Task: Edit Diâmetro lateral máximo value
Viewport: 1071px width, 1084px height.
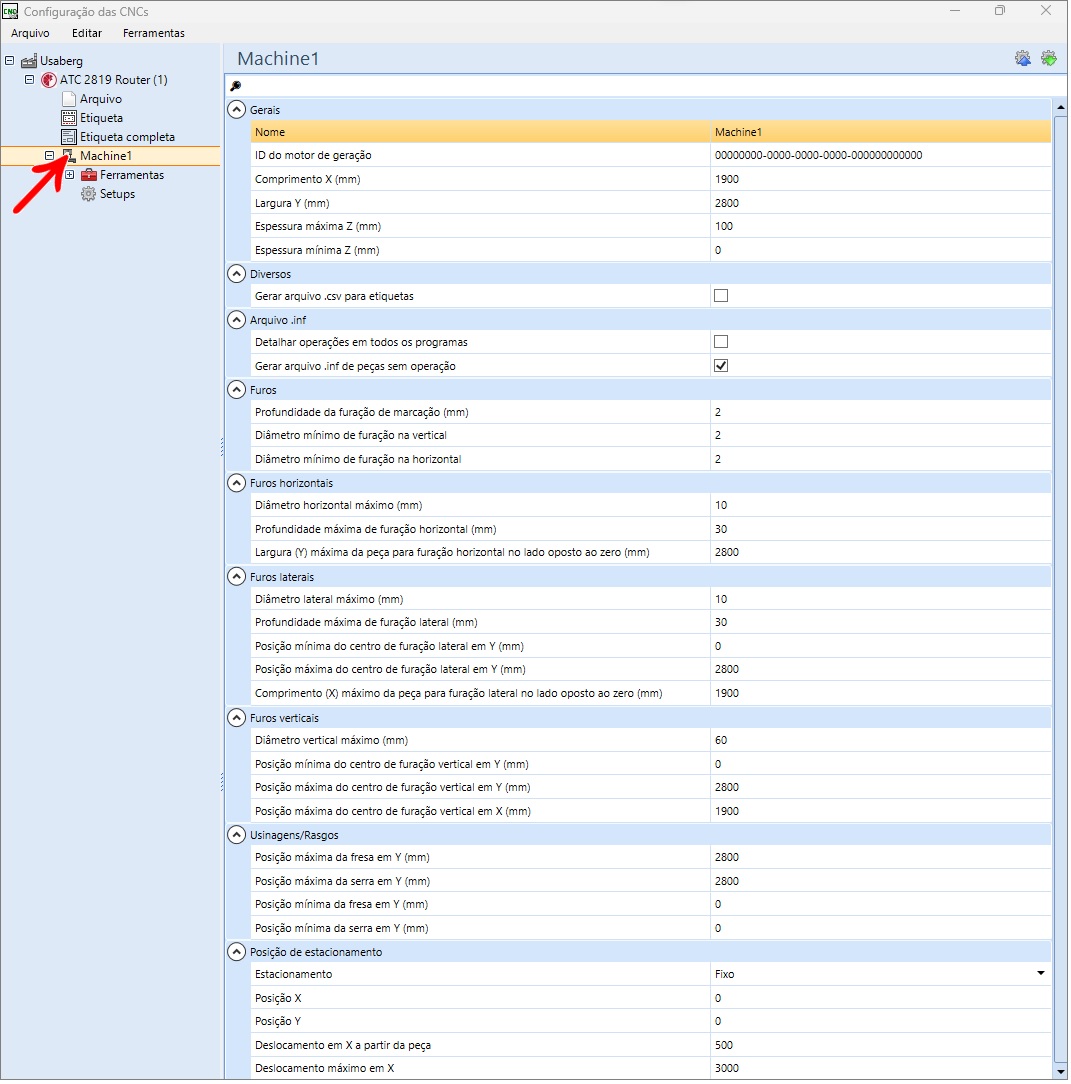Action: point(883,601)
